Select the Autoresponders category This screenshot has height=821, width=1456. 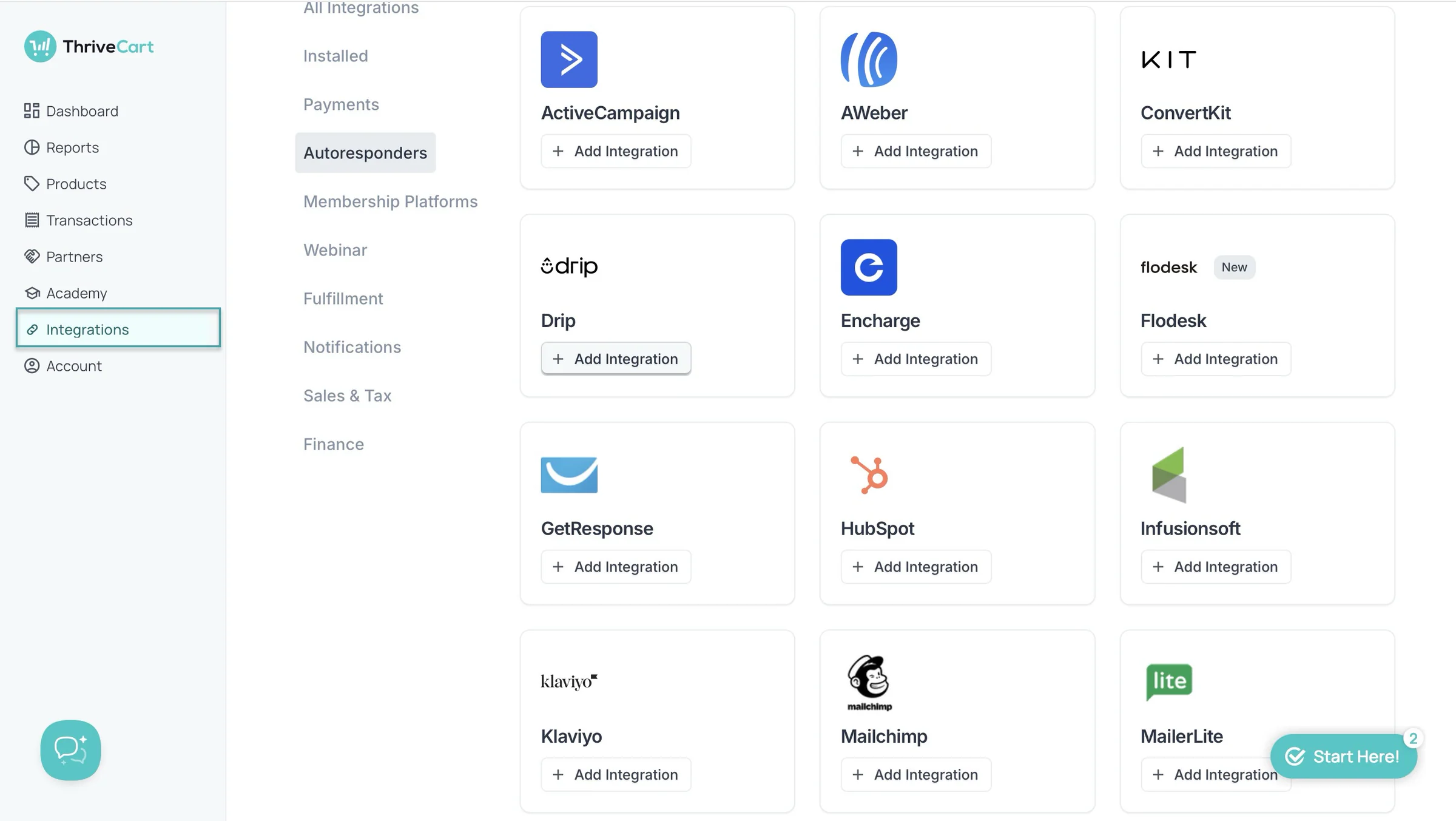(x=365, y=153)
